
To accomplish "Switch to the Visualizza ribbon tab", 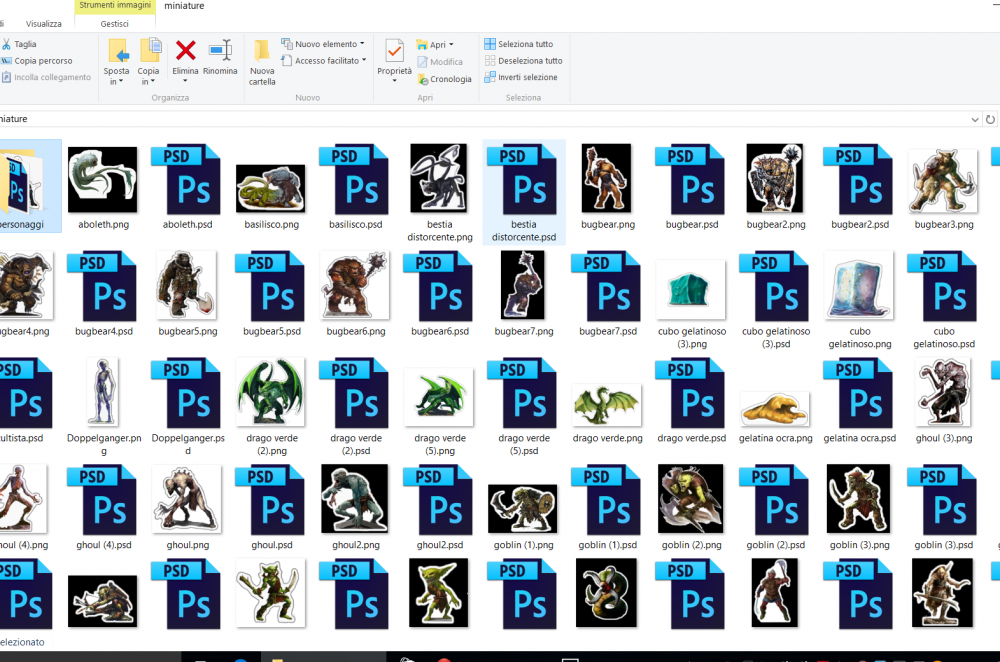I will pyautogui.click(x=44, y=23).
